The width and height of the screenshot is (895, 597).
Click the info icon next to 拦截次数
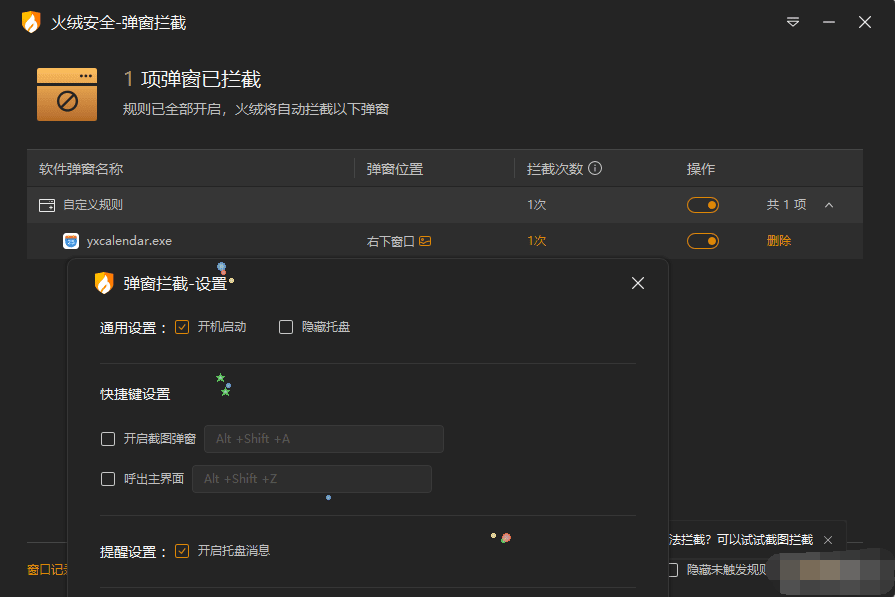coord(595,168)
